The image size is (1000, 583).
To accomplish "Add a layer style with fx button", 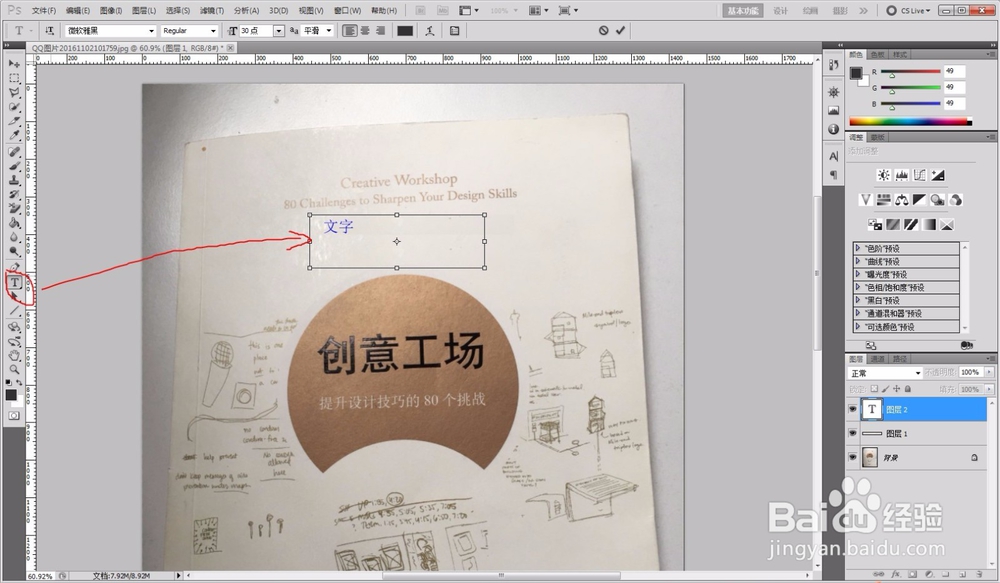I will point(895,575).
